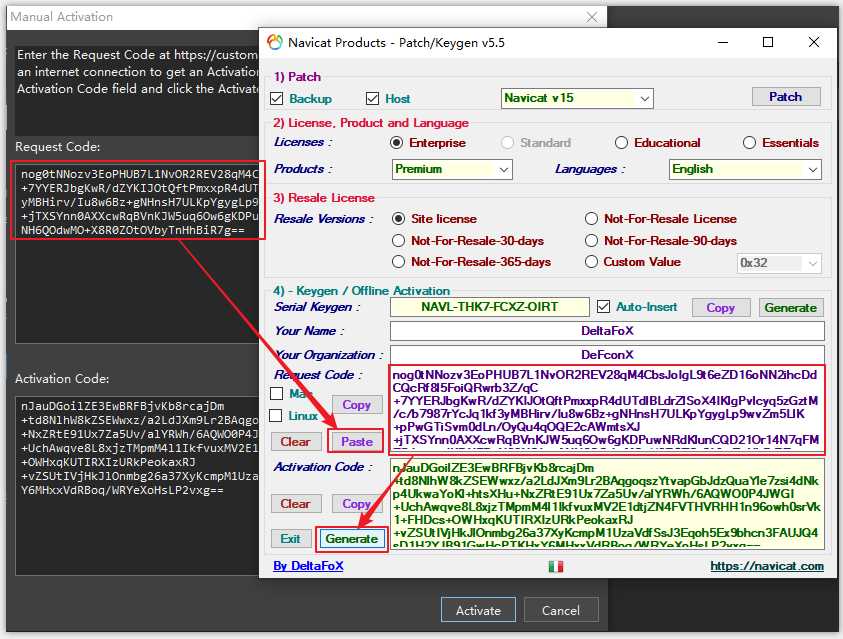This screenshot has width=843, height=639.
Task: Click Cancel in Manual Activation dialog
Action: [561, 611]
